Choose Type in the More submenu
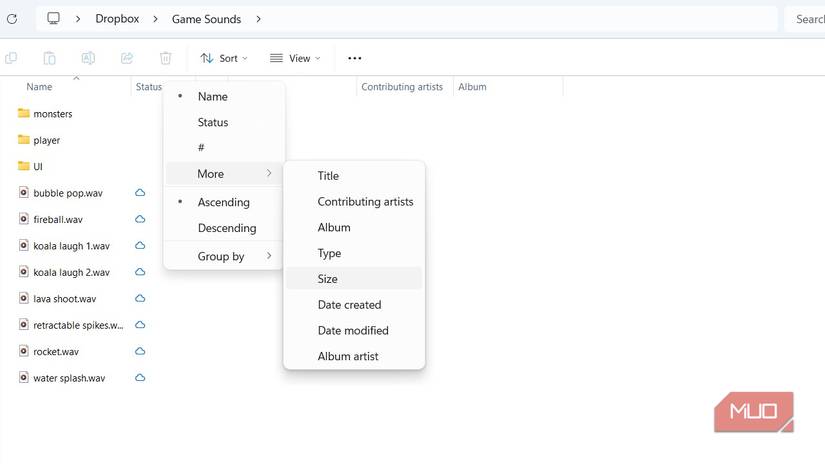825x464 pixels. click(x=354, y=253)
